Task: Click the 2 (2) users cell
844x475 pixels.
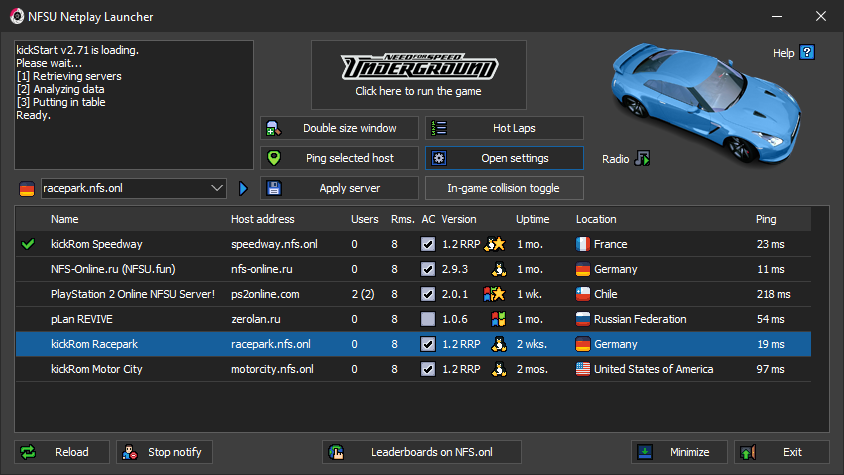Action: click(x=363, y=294)
